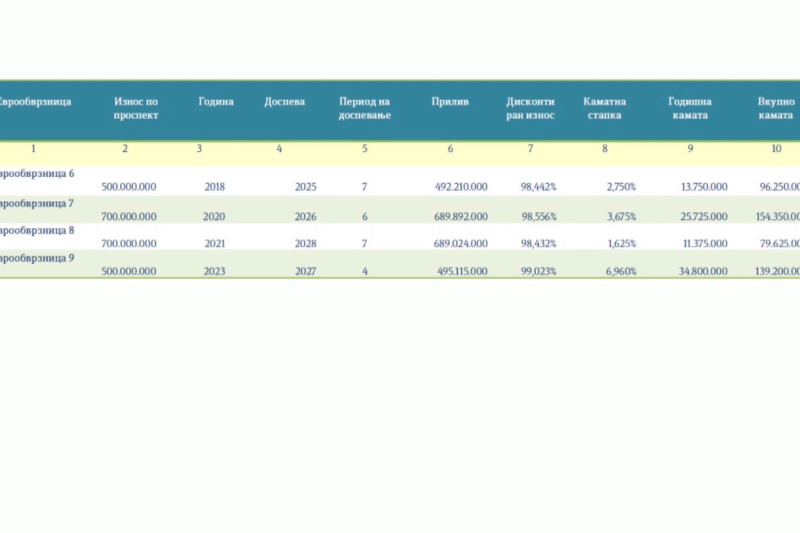Click maturity period 6 in Еврообврзница 7 row
The width and height of the screenshot is (800, 533).
click(365, 217)
